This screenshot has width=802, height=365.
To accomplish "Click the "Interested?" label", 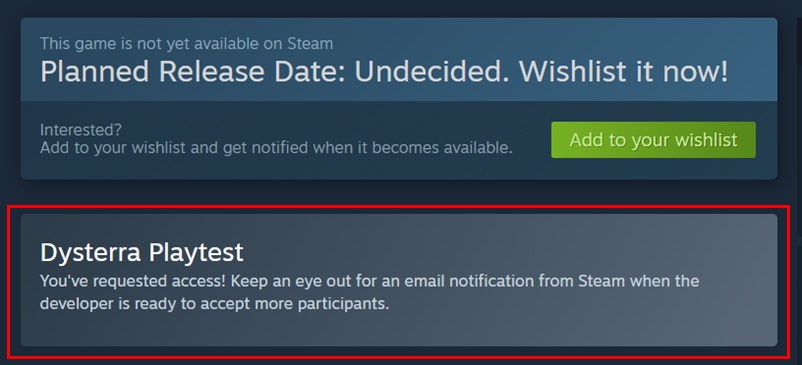I will (81, 130).
